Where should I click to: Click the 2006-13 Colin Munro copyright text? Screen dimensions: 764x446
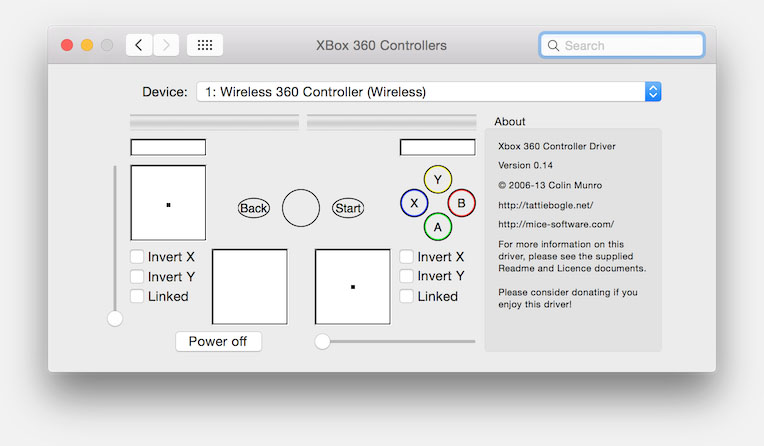550,185
